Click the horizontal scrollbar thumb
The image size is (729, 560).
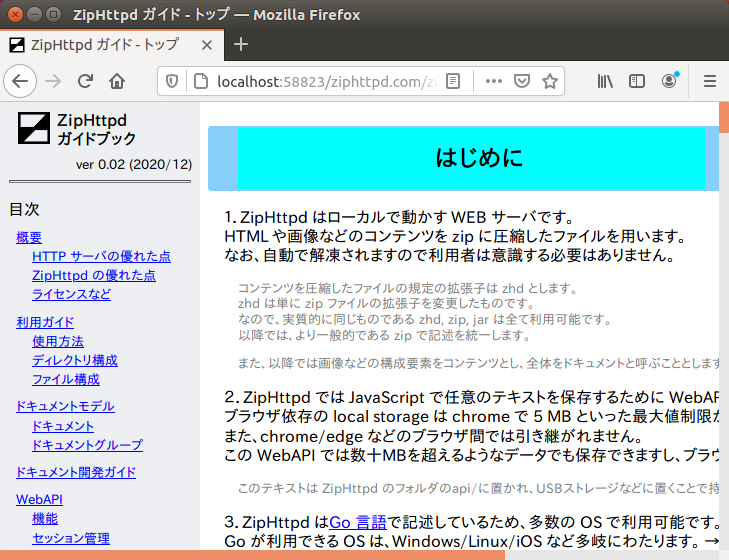[252, 555]
